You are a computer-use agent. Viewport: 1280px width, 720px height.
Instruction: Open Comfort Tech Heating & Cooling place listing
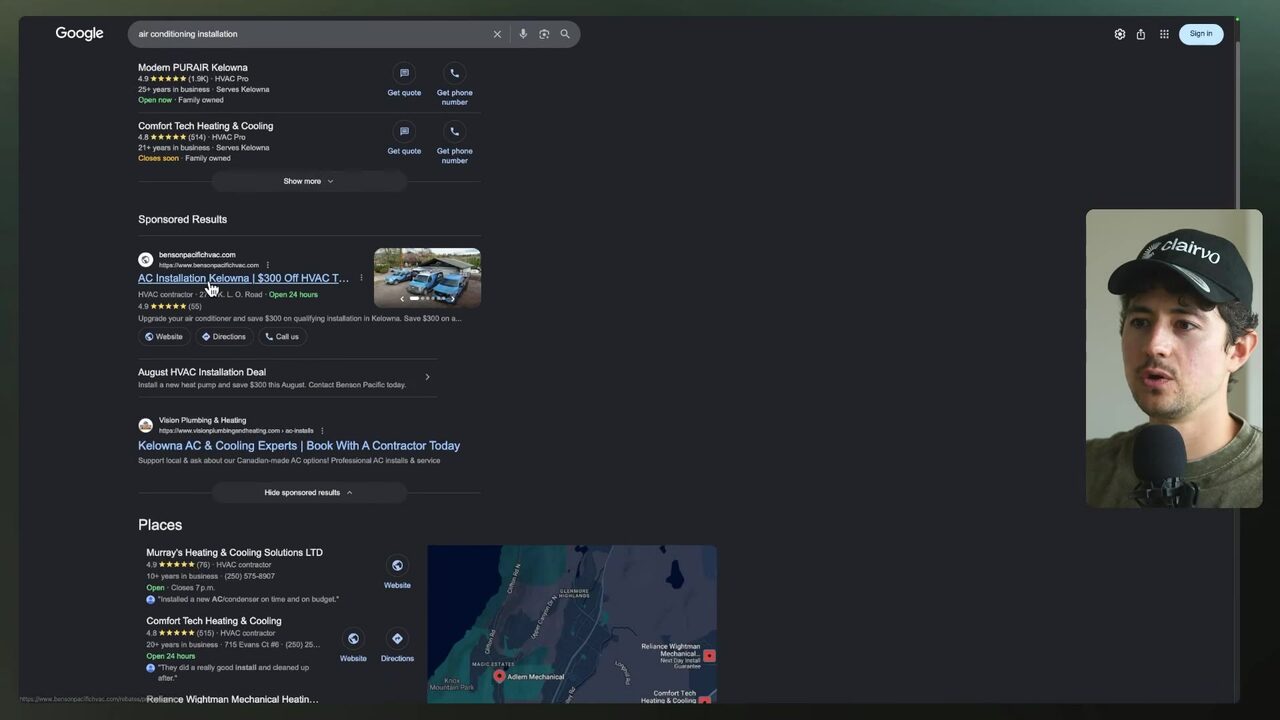(x=214, y=621)
